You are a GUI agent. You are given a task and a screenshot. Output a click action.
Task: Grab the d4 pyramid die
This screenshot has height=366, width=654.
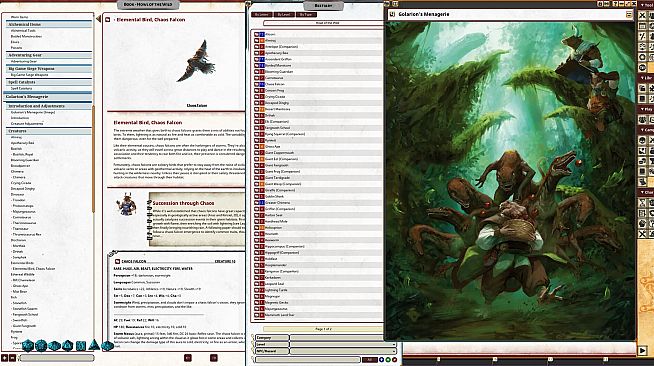pos(94,345)
